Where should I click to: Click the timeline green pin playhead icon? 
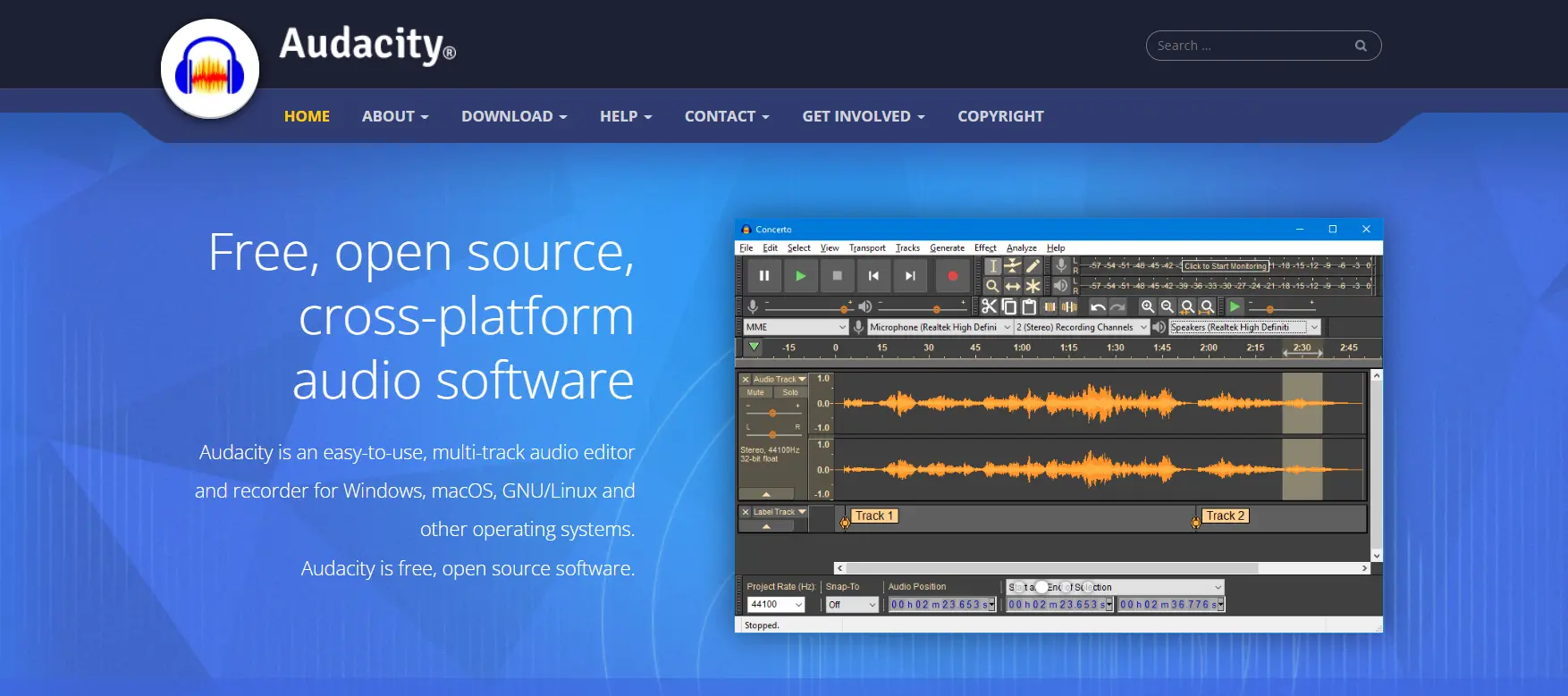click(754, 347)
